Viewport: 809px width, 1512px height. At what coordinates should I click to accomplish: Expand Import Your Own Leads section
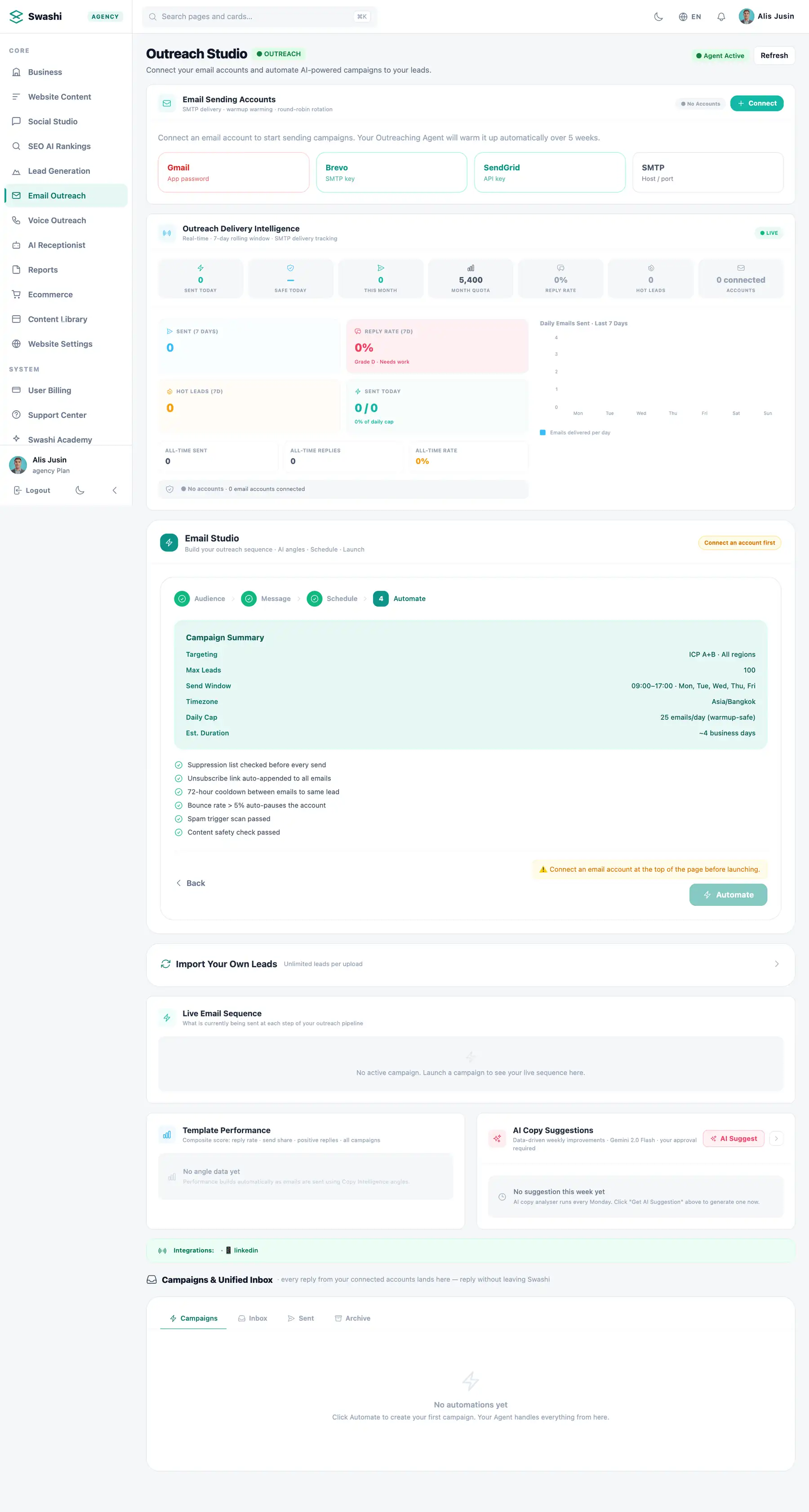pyautogui.click(x=470, y=964)
